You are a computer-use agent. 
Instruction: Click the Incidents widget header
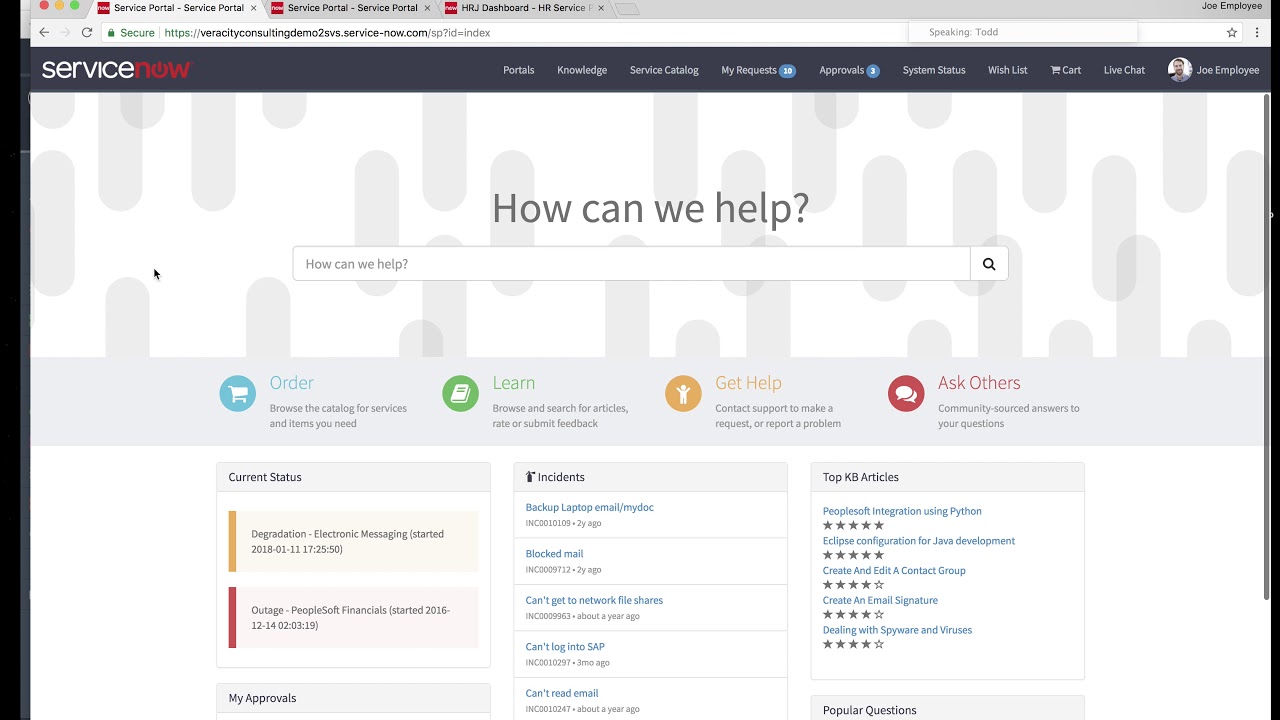(650, 477)
